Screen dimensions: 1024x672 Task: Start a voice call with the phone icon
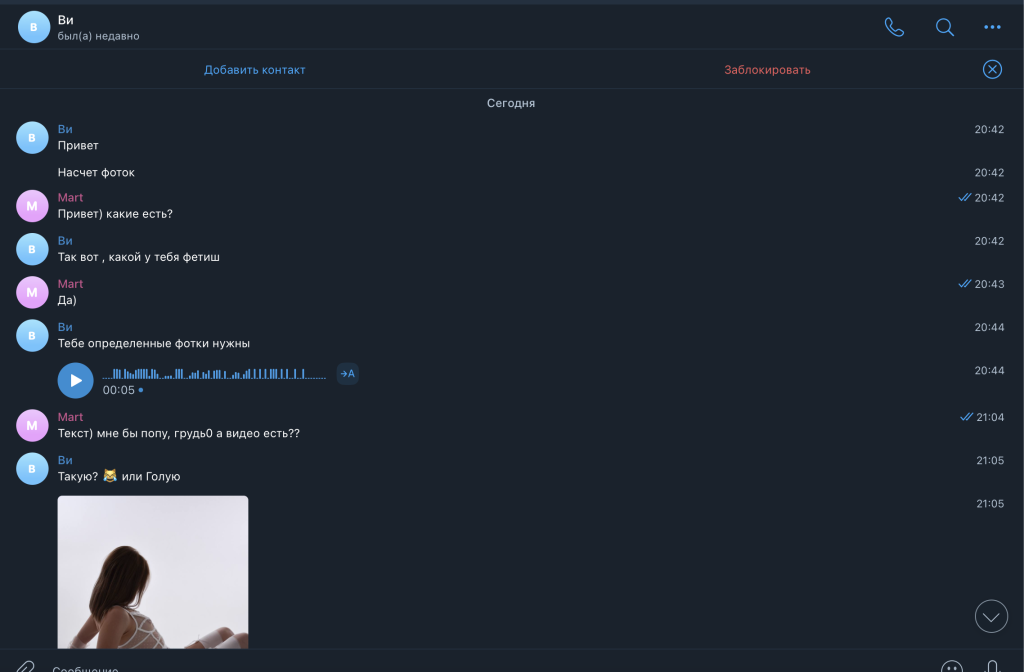894,27
